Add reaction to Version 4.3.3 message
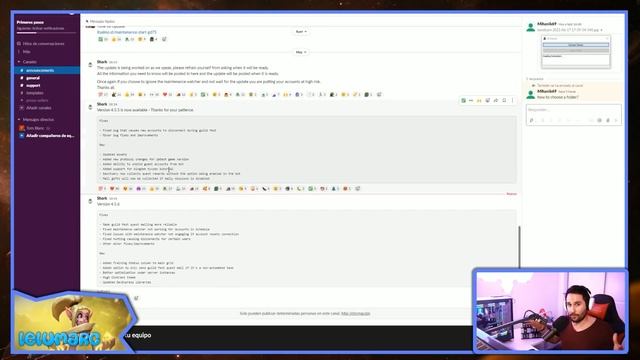Image resolution: width=640 pixels, height=360 pixels. 358,189
